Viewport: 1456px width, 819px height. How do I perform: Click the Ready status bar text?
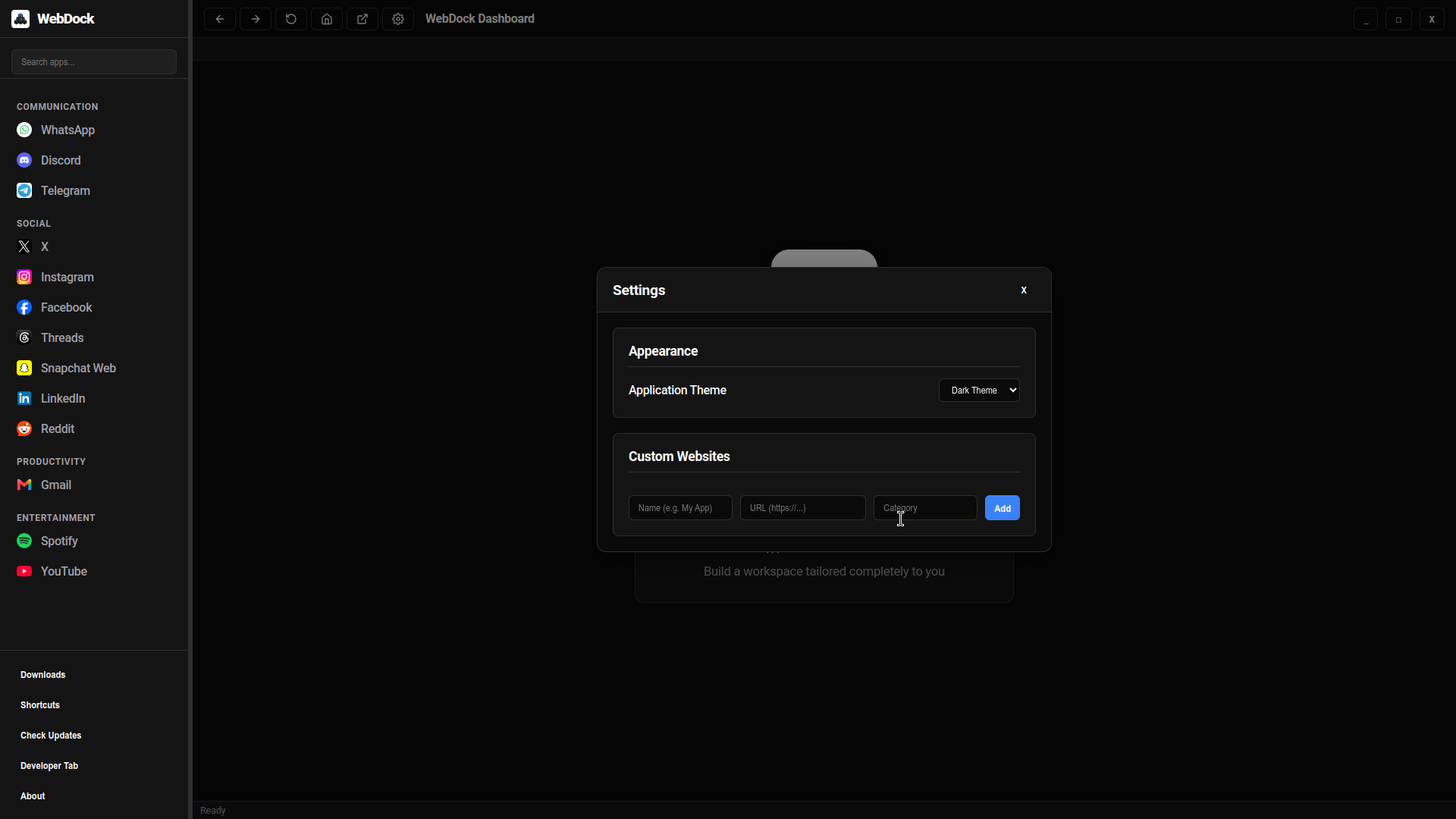tap(213, 811)
